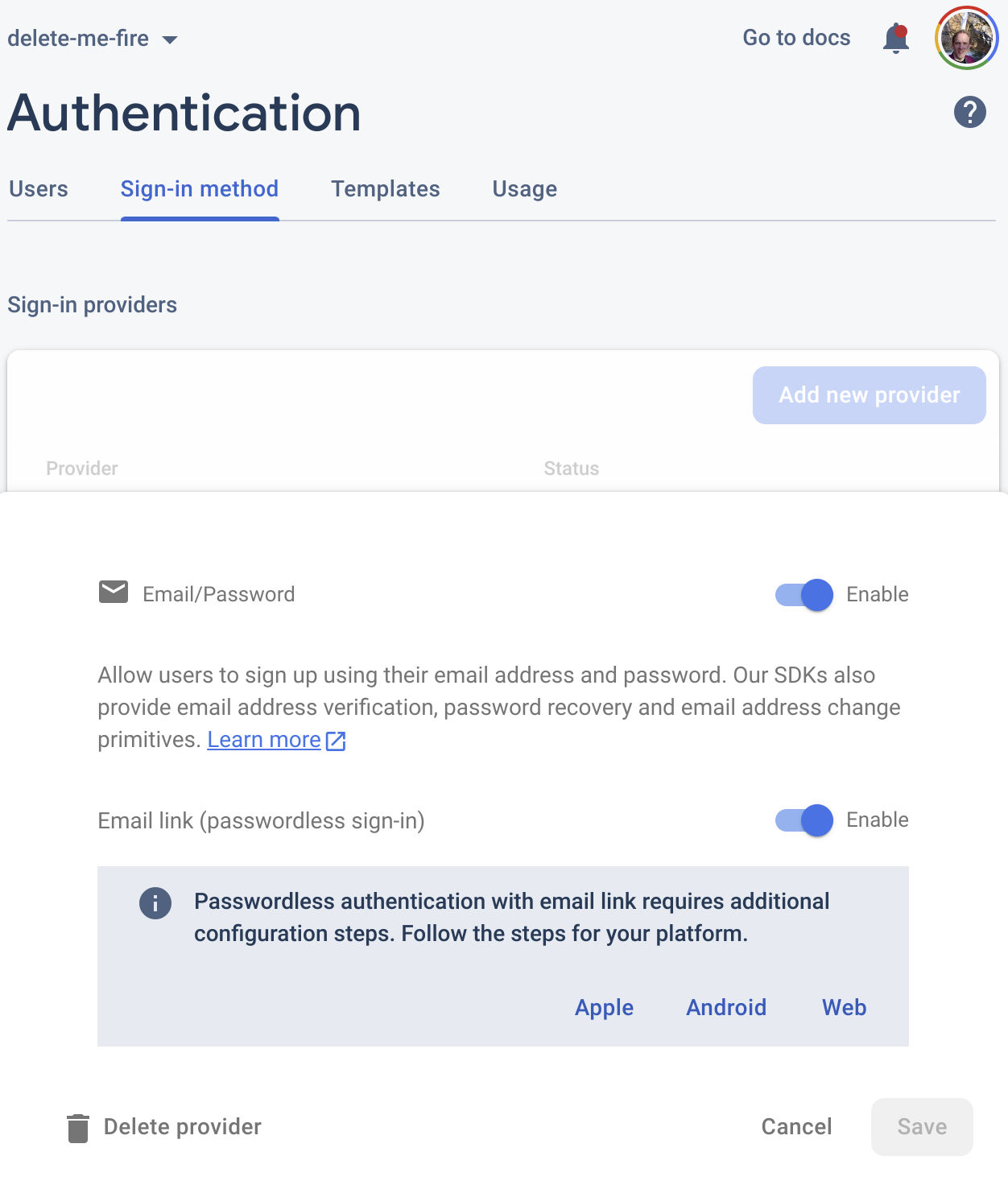Image resolution: width=1008 pixels, height=1185 pixels.
Task: Follow the Android configuration steps link
Action: (725, 1007)
